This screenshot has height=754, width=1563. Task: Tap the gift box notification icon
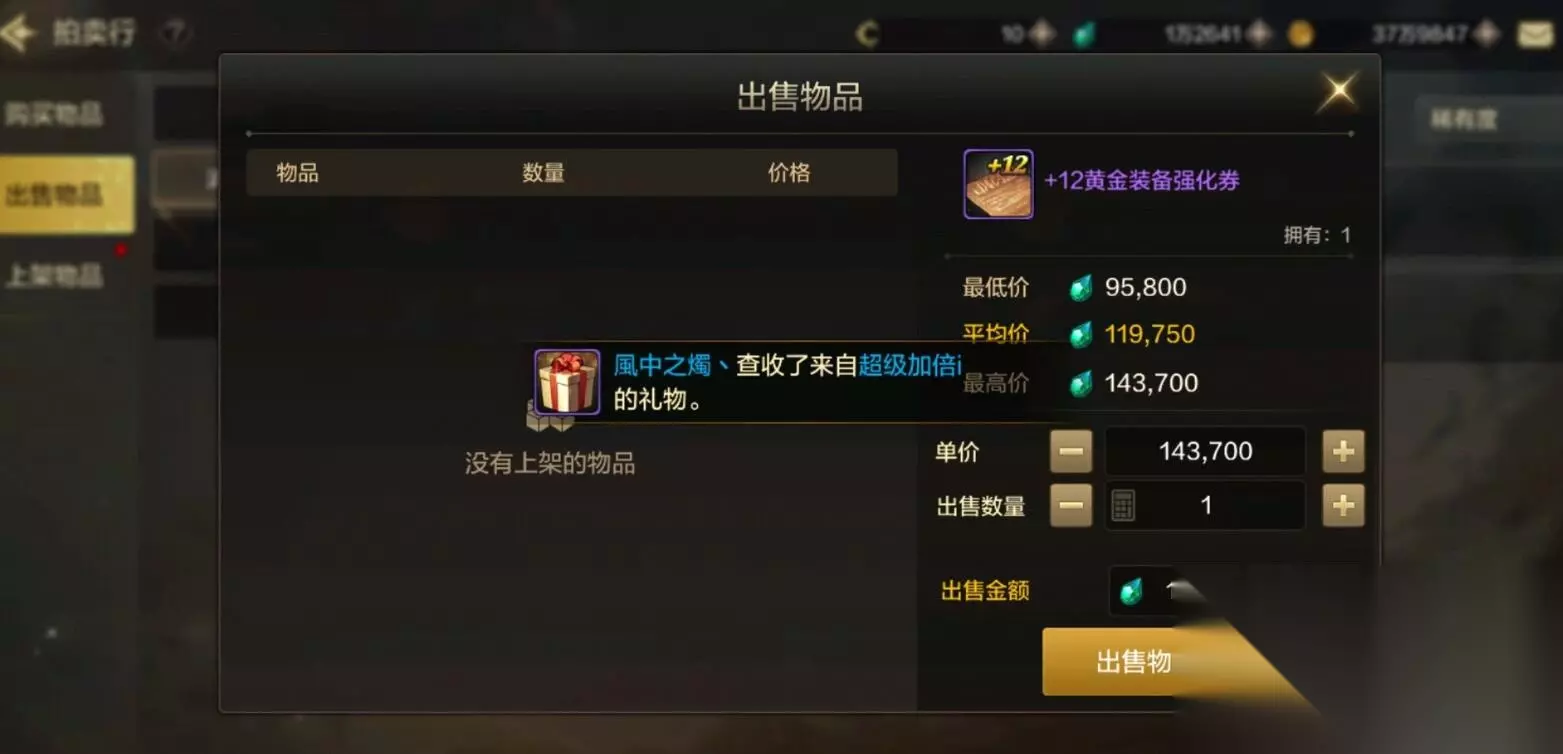tap(567, 382)
